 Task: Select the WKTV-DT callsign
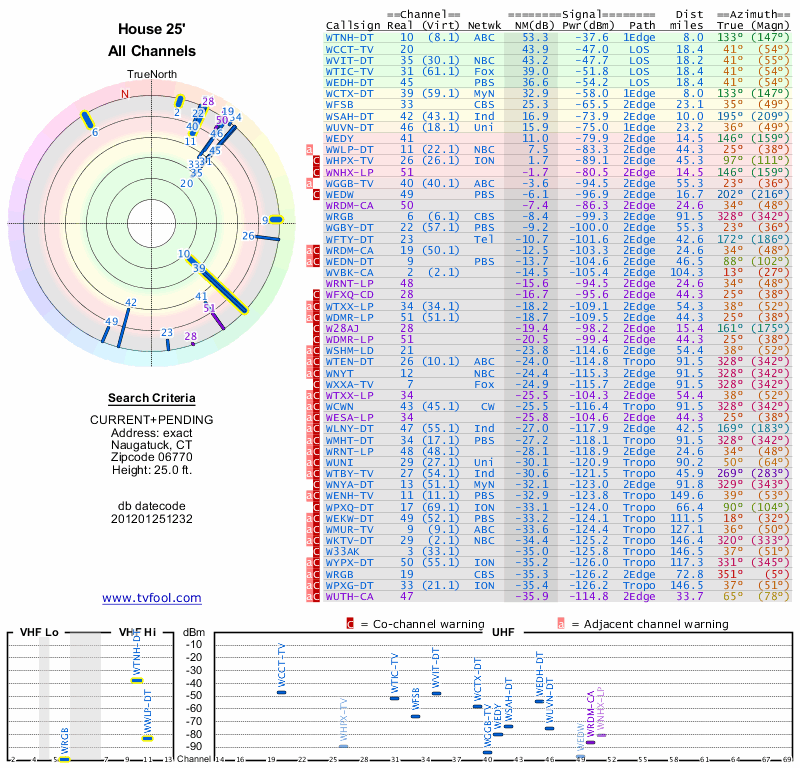click(349, 540)
